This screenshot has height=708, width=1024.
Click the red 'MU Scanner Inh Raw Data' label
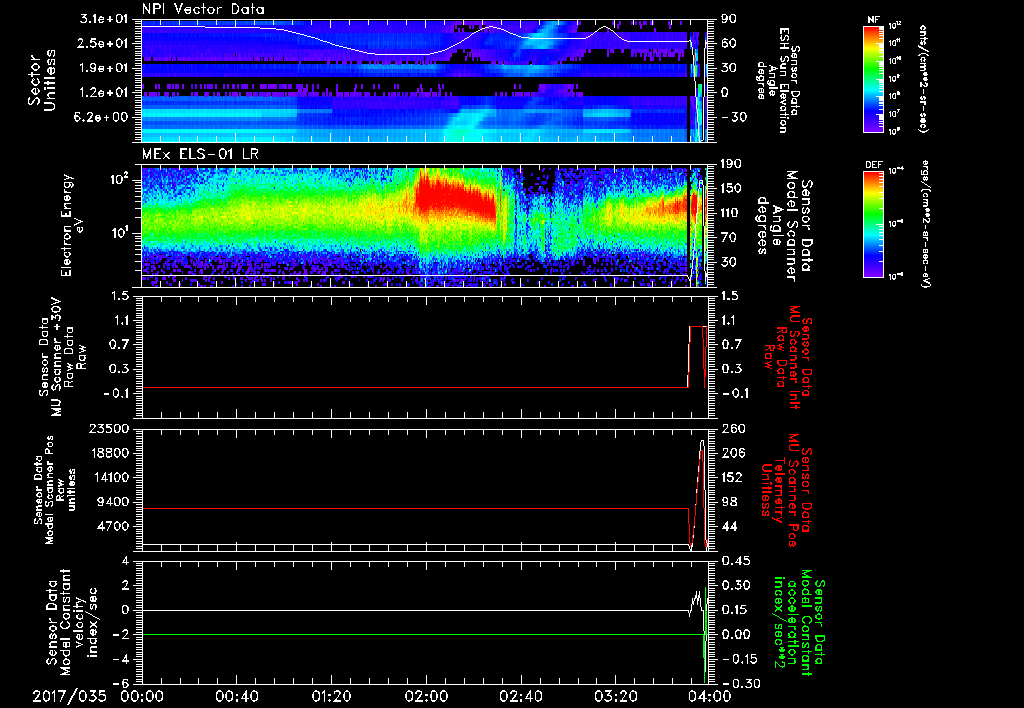787,357
